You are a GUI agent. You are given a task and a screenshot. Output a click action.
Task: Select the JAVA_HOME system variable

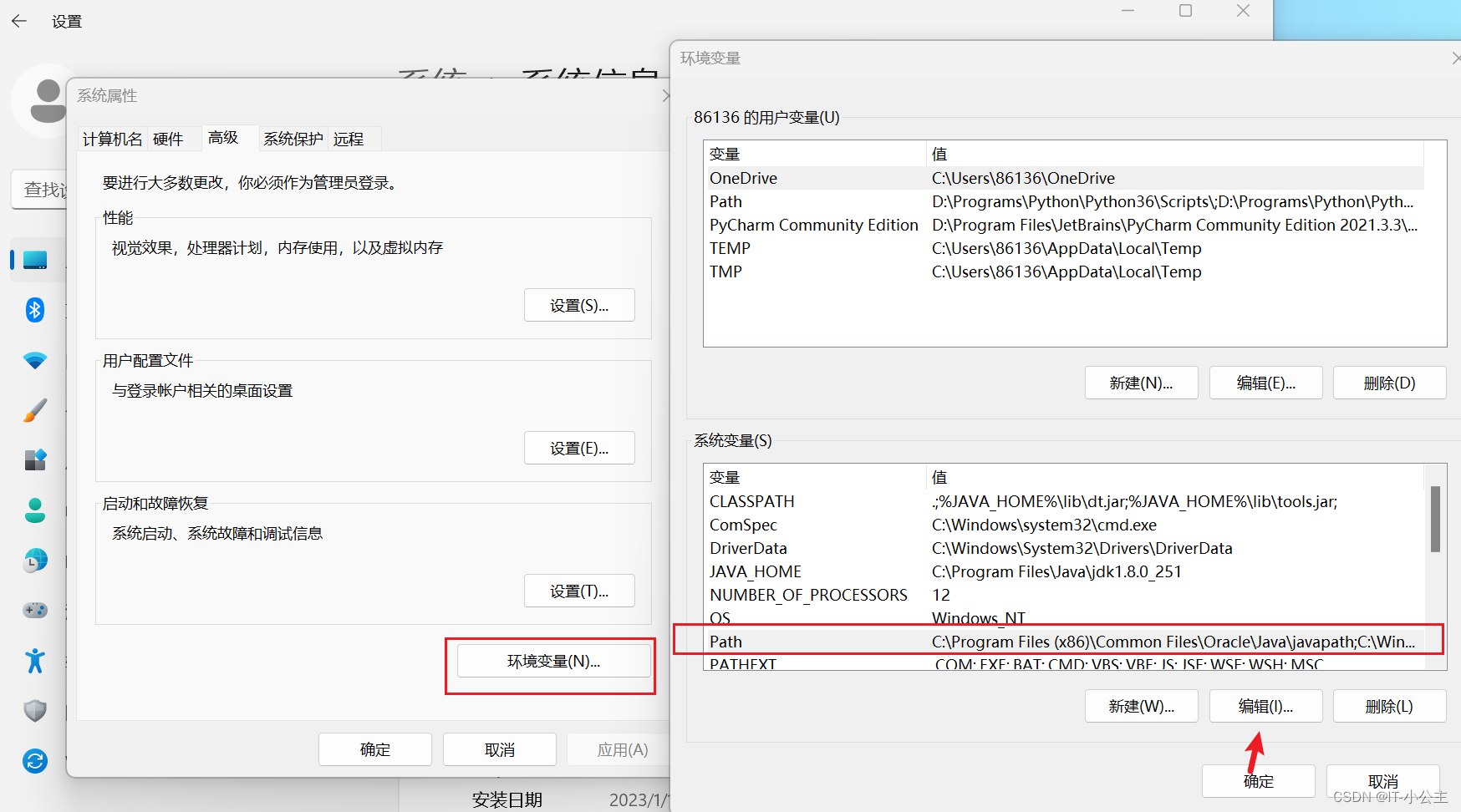1064,571
